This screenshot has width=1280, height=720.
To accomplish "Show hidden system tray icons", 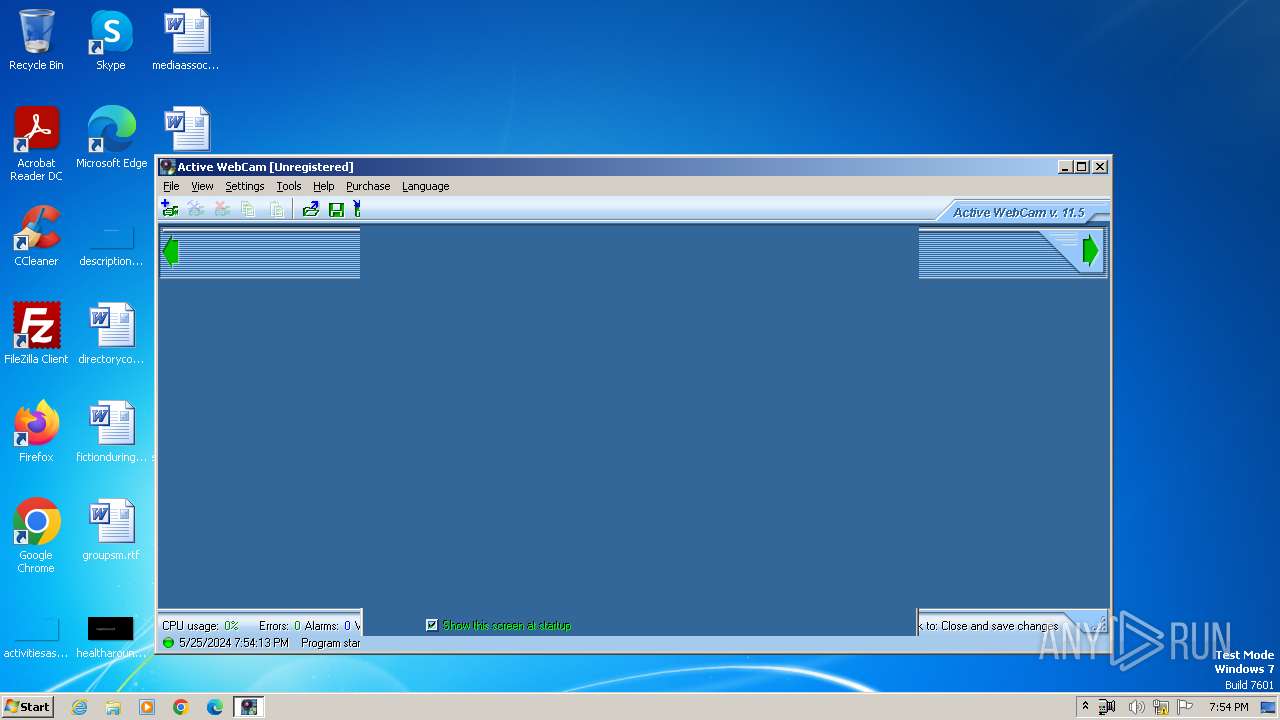I will [x=1085, y=707].
